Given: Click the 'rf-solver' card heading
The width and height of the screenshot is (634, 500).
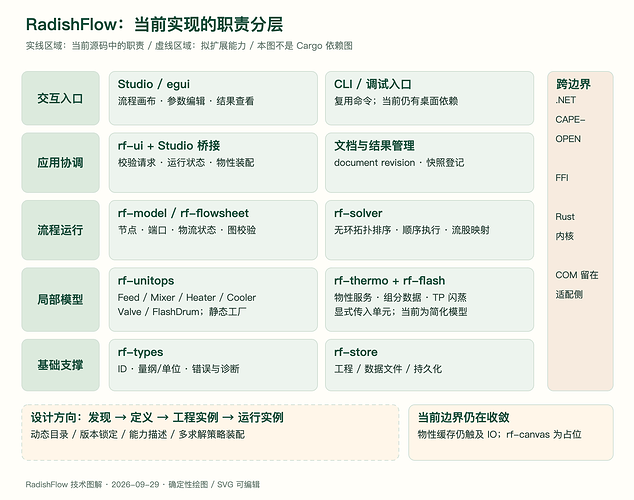Looking at the screenshot, I should 358,213.
